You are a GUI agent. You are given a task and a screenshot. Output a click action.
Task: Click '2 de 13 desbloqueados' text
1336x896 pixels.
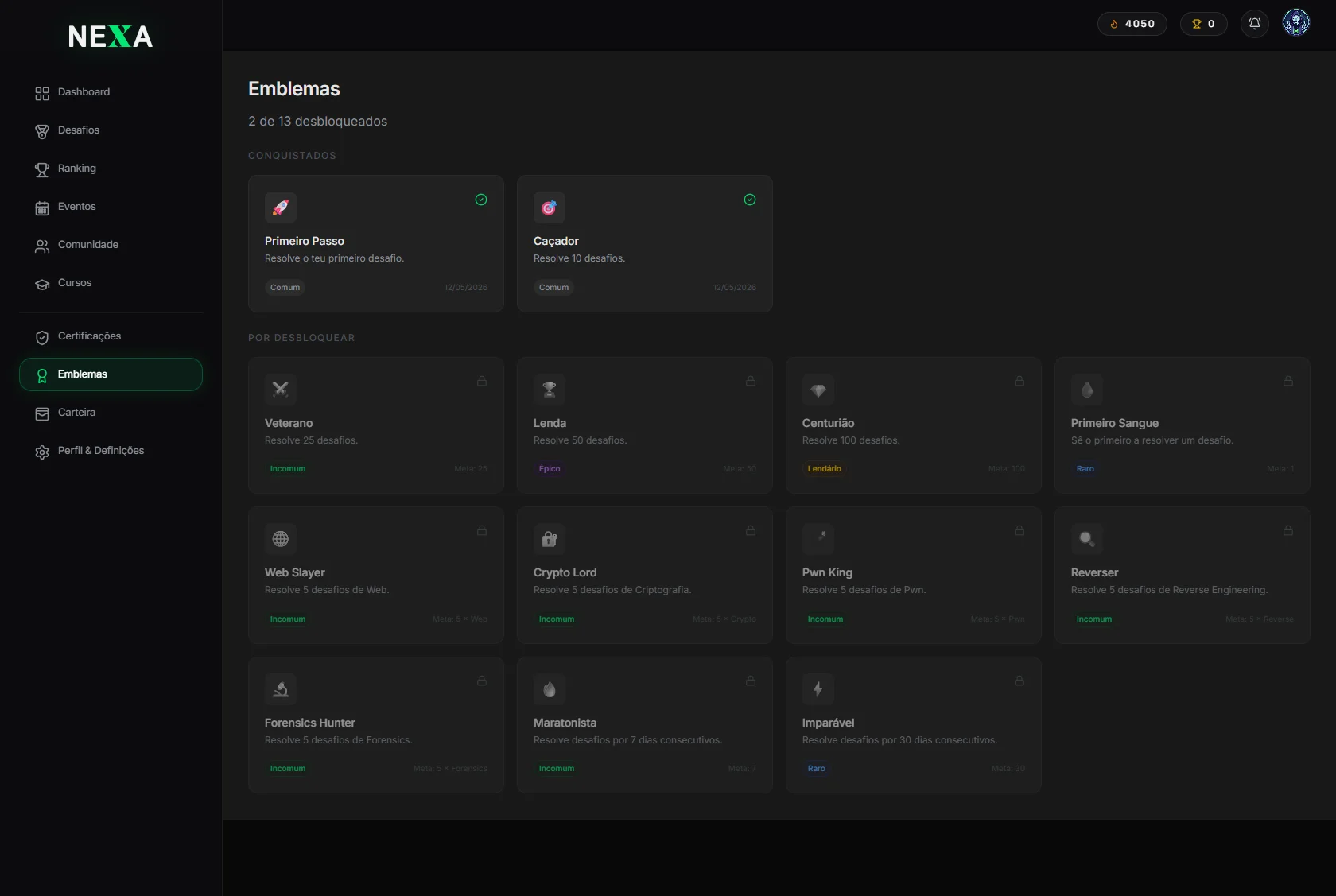pos(317,121)
